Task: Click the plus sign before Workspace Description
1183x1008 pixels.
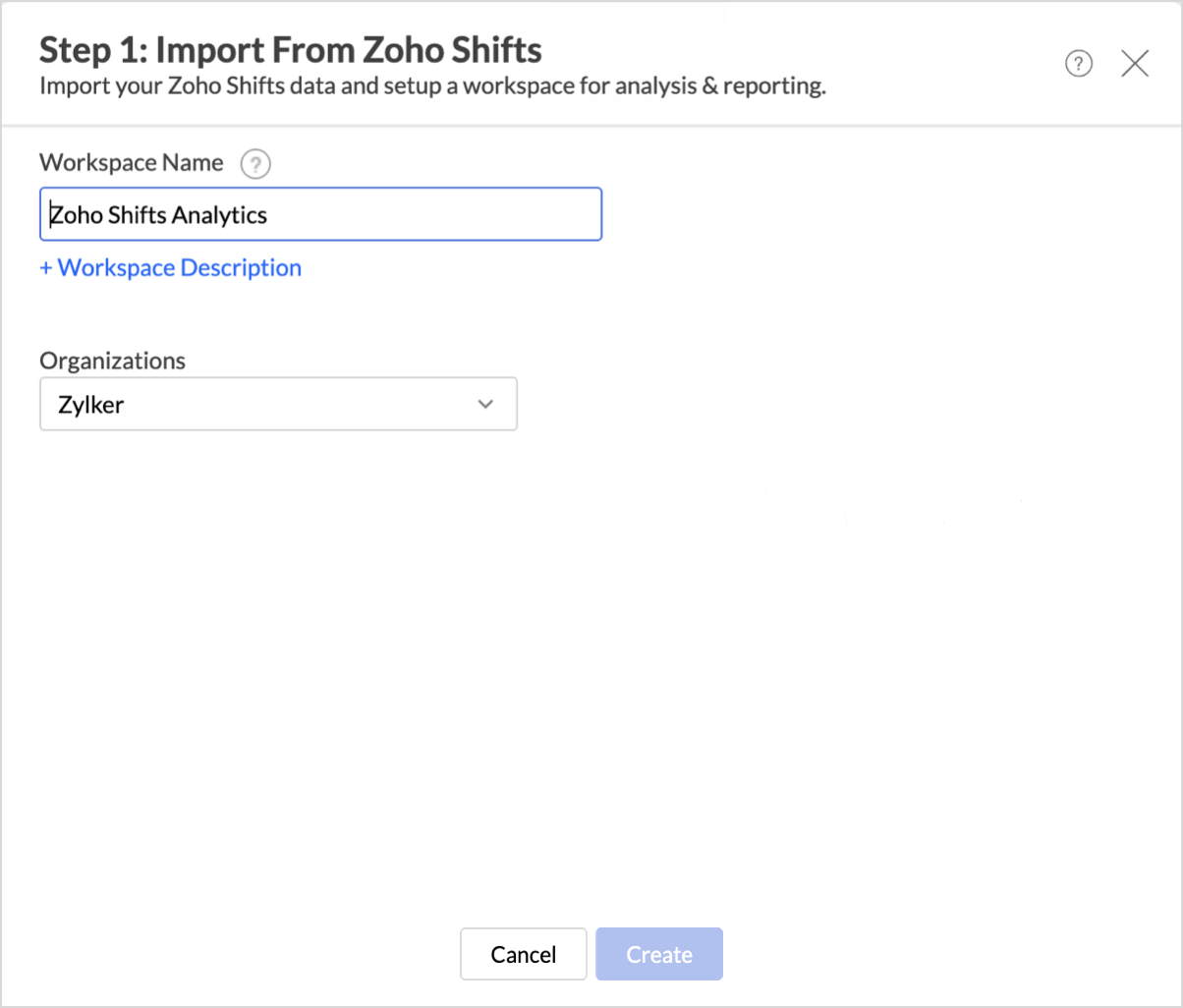Action: point(45,267)
